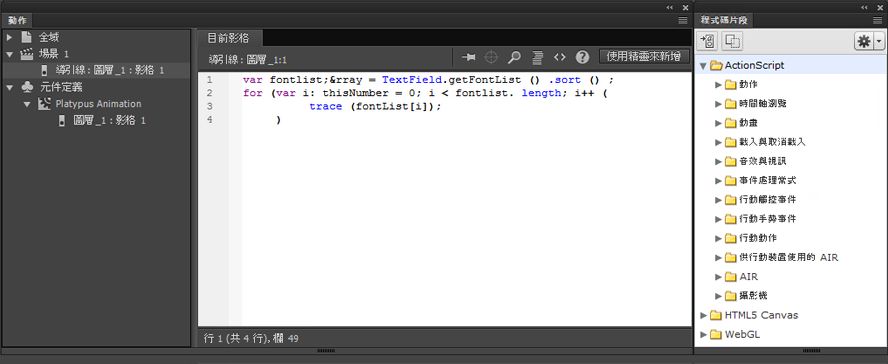Select the 行動手勢事件 folder label
Screen dimensions: 888x364
768,219
